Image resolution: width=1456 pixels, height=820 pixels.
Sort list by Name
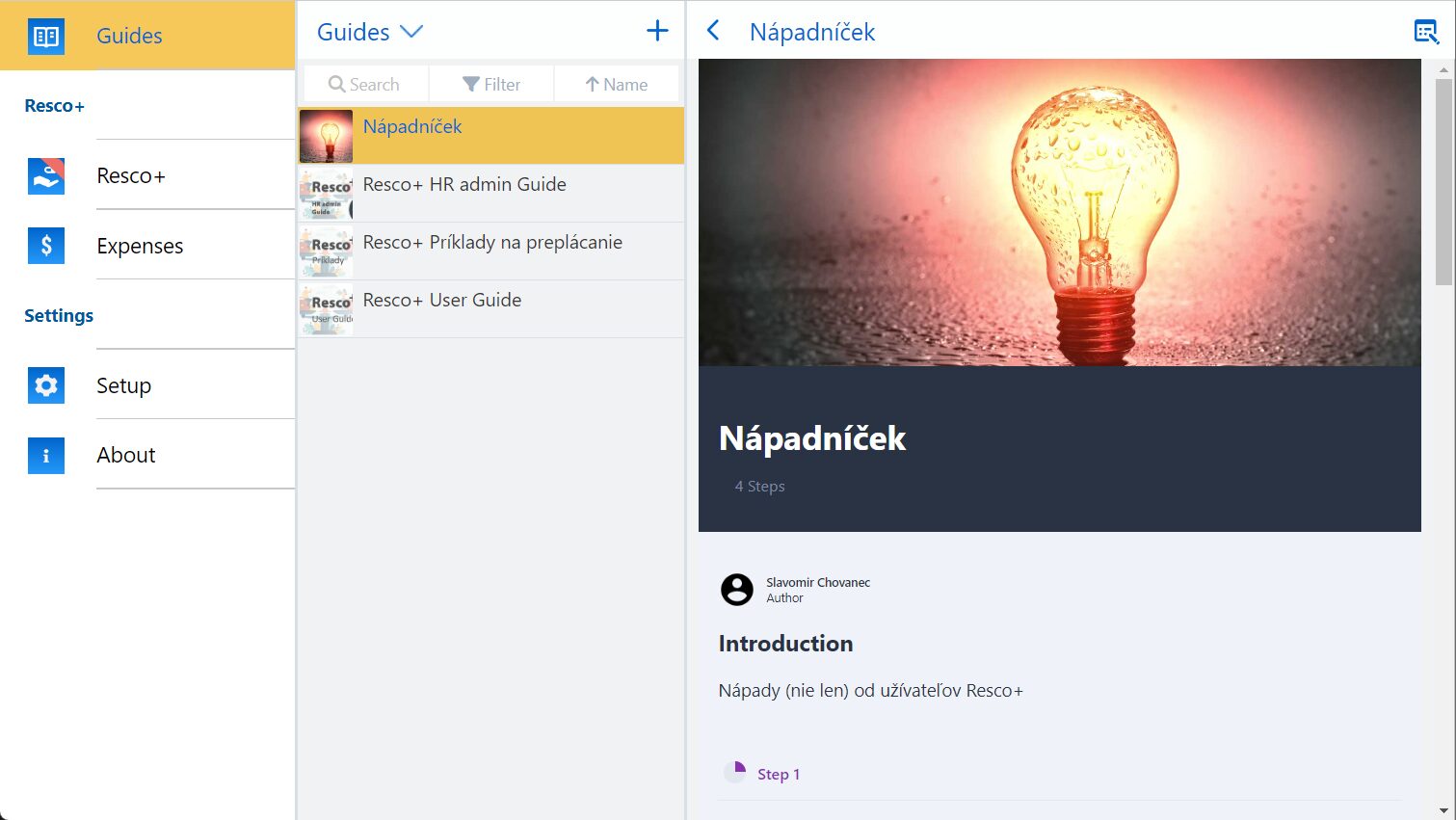(x=617, y=84)
